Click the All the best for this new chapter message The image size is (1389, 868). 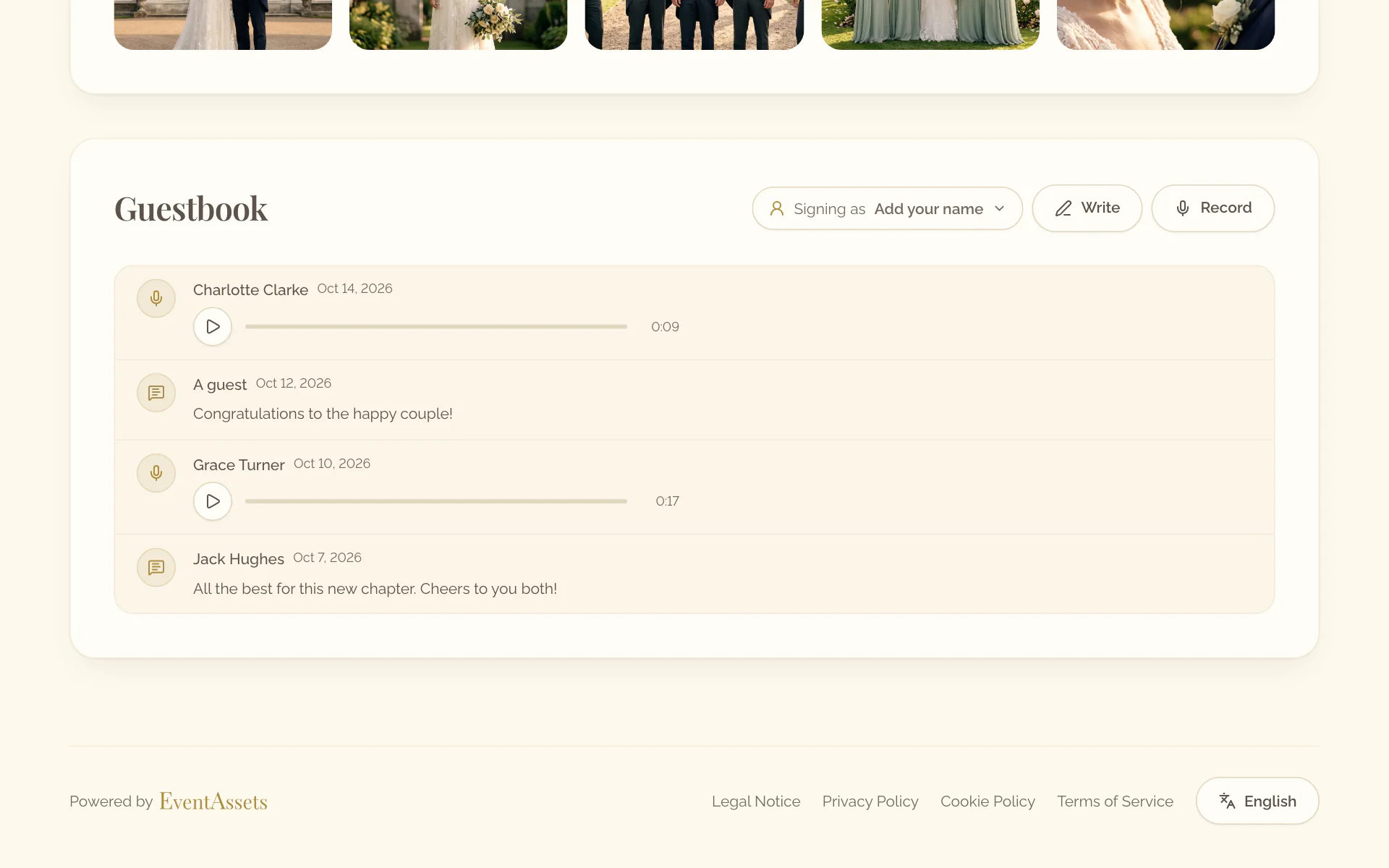point(375,589)
